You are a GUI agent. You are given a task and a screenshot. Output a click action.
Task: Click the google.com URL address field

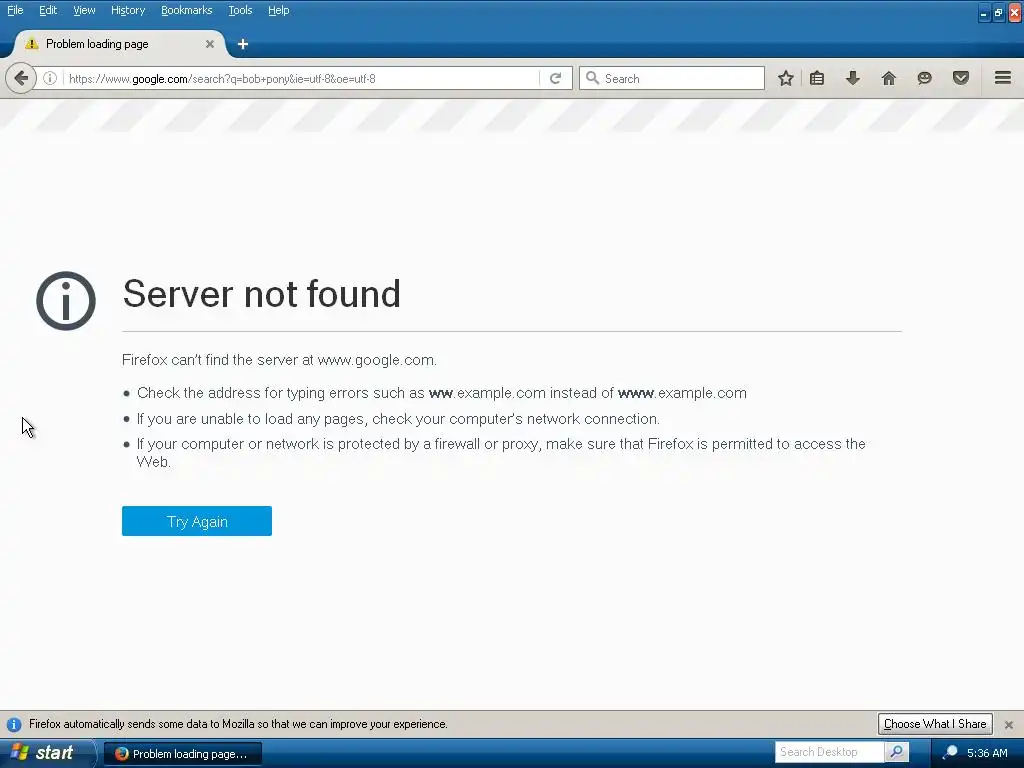coord(300,78)
